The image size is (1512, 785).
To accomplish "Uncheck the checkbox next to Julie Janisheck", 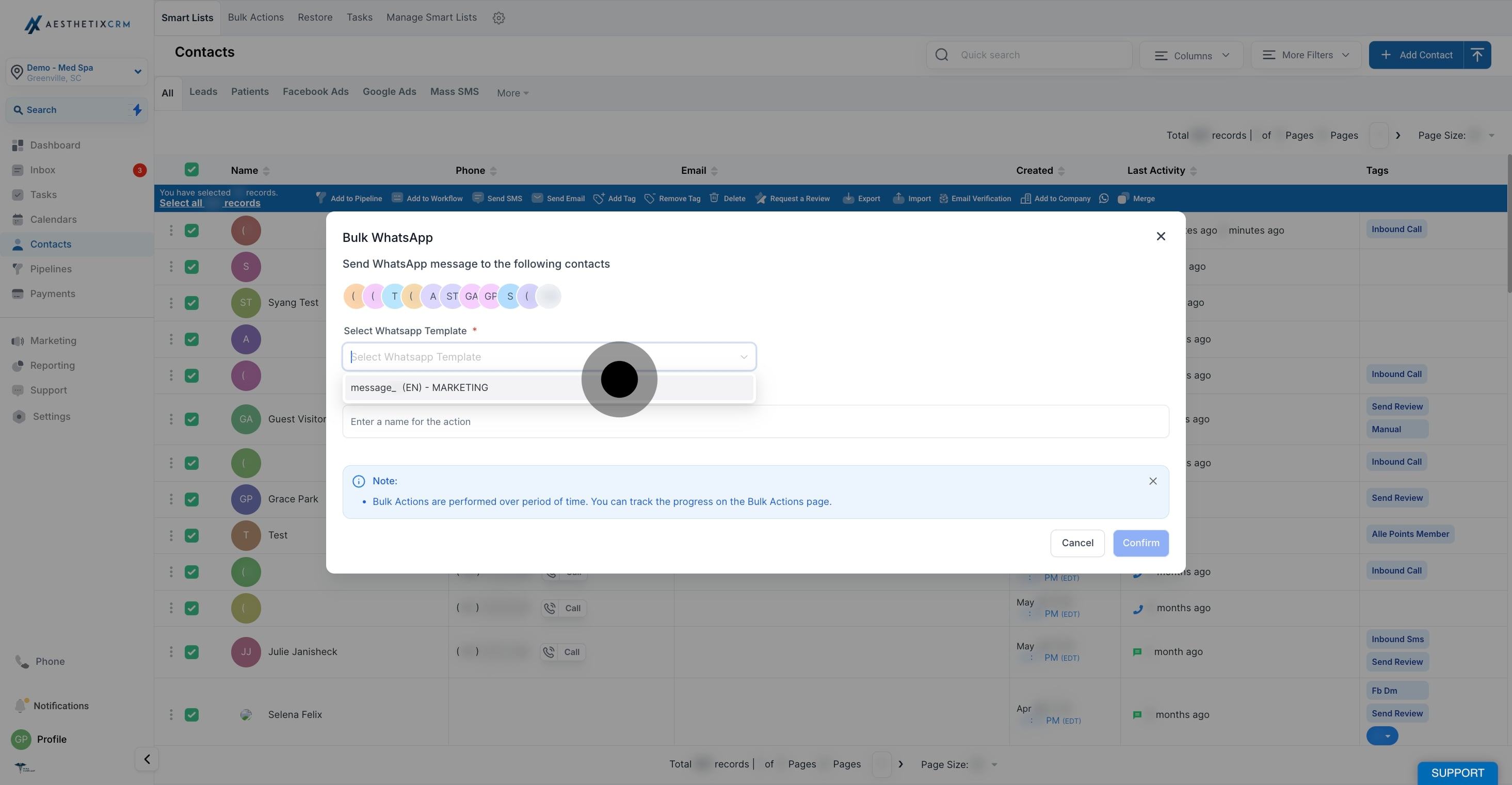I will coord(192,652).
